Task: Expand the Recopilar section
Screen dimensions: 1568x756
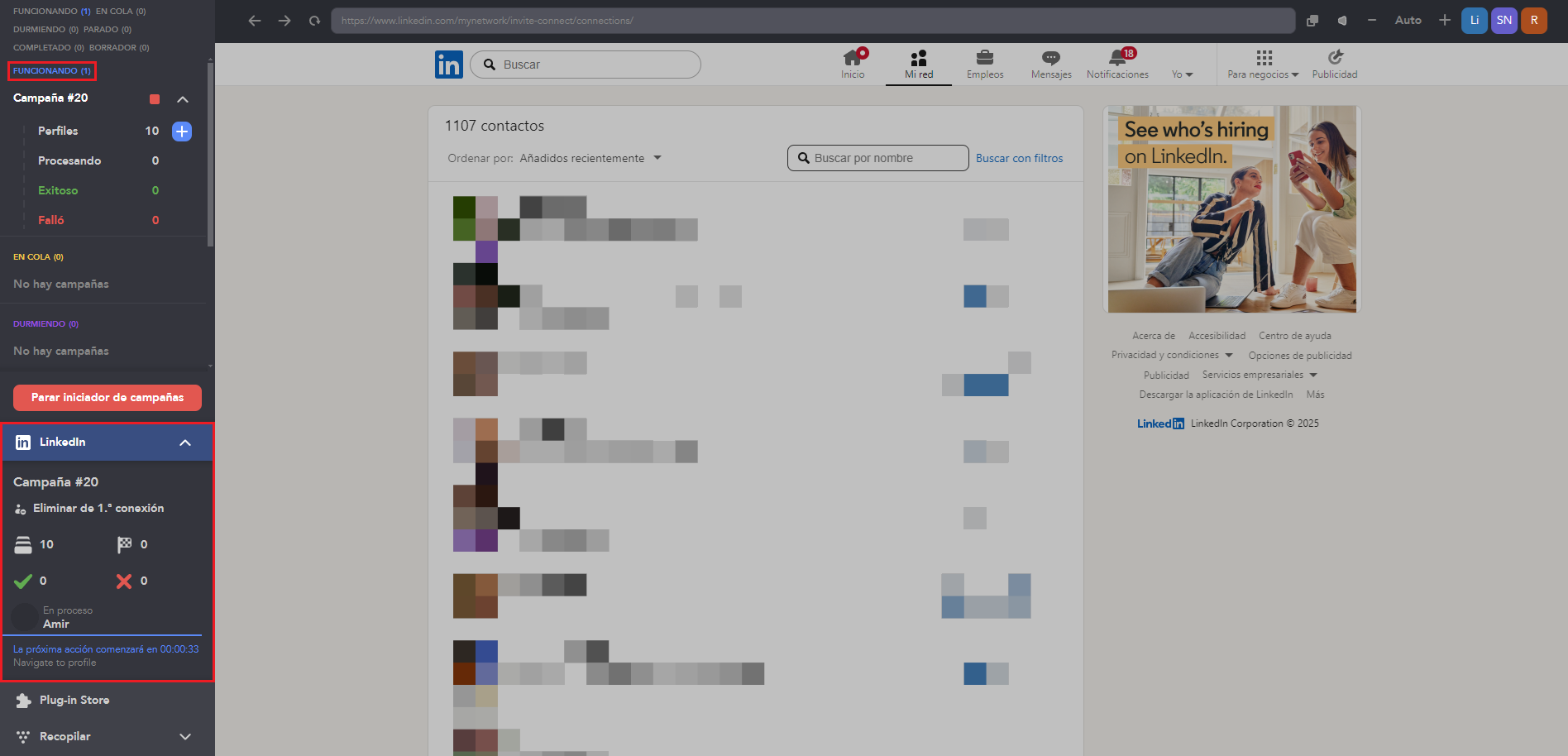Action: [x=185, y=736]
